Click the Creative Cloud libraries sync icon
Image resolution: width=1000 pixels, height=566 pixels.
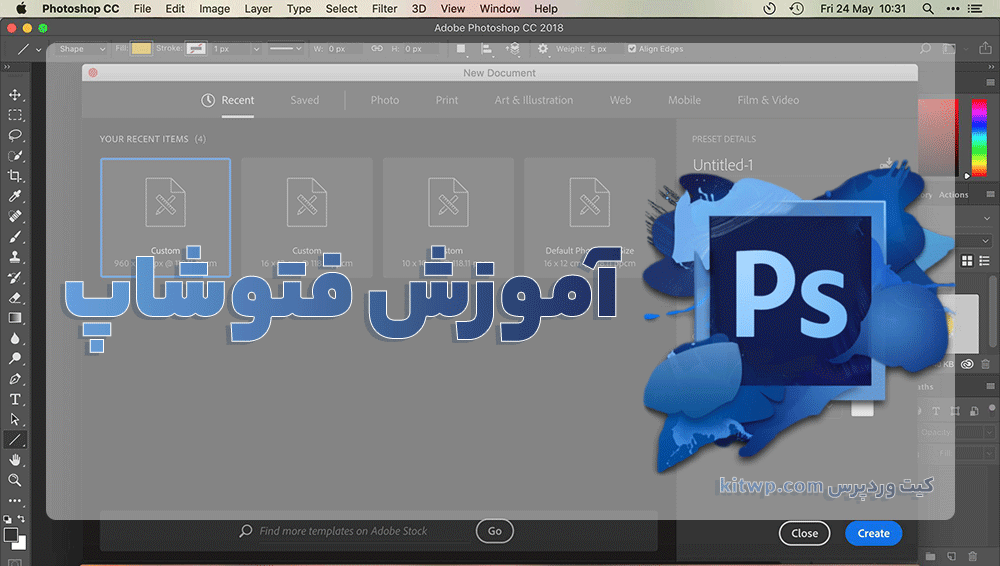tap(967, 364)
